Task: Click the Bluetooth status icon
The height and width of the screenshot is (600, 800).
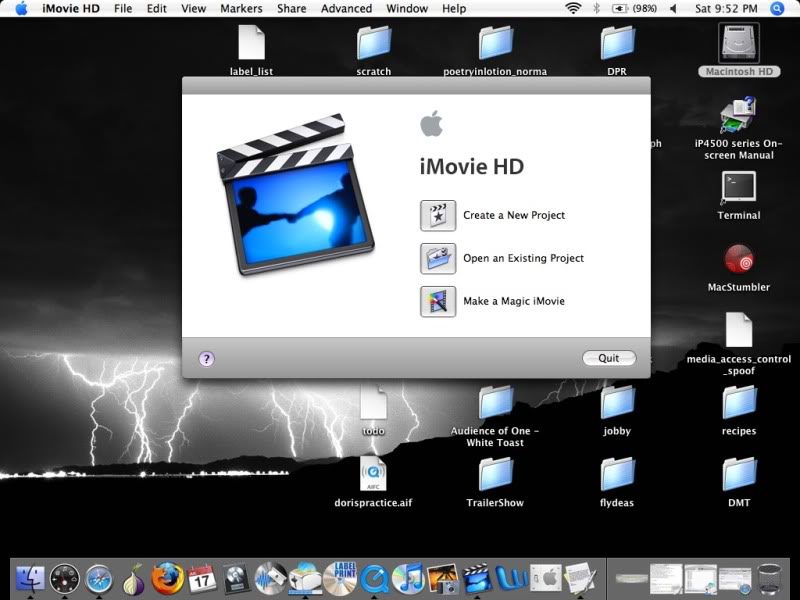Action: 596,8
